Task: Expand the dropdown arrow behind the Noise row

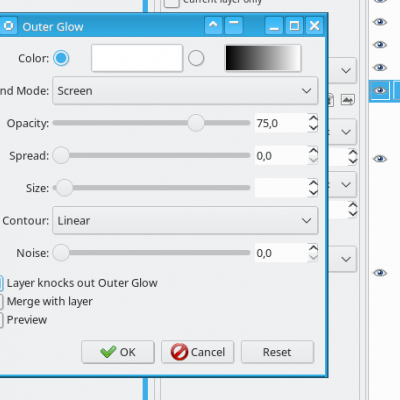Action: coord(346,259)
